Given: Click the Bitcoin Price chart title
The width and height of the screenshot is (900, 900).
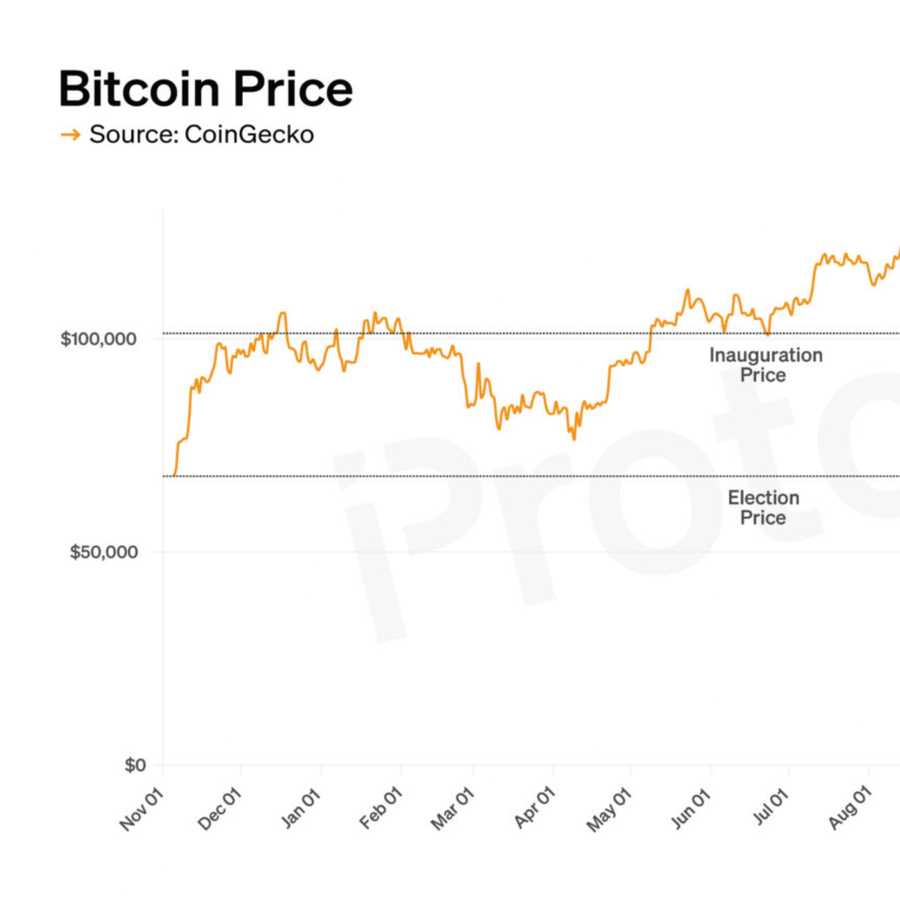Looking at the screenshot, I should click(206, 89).
